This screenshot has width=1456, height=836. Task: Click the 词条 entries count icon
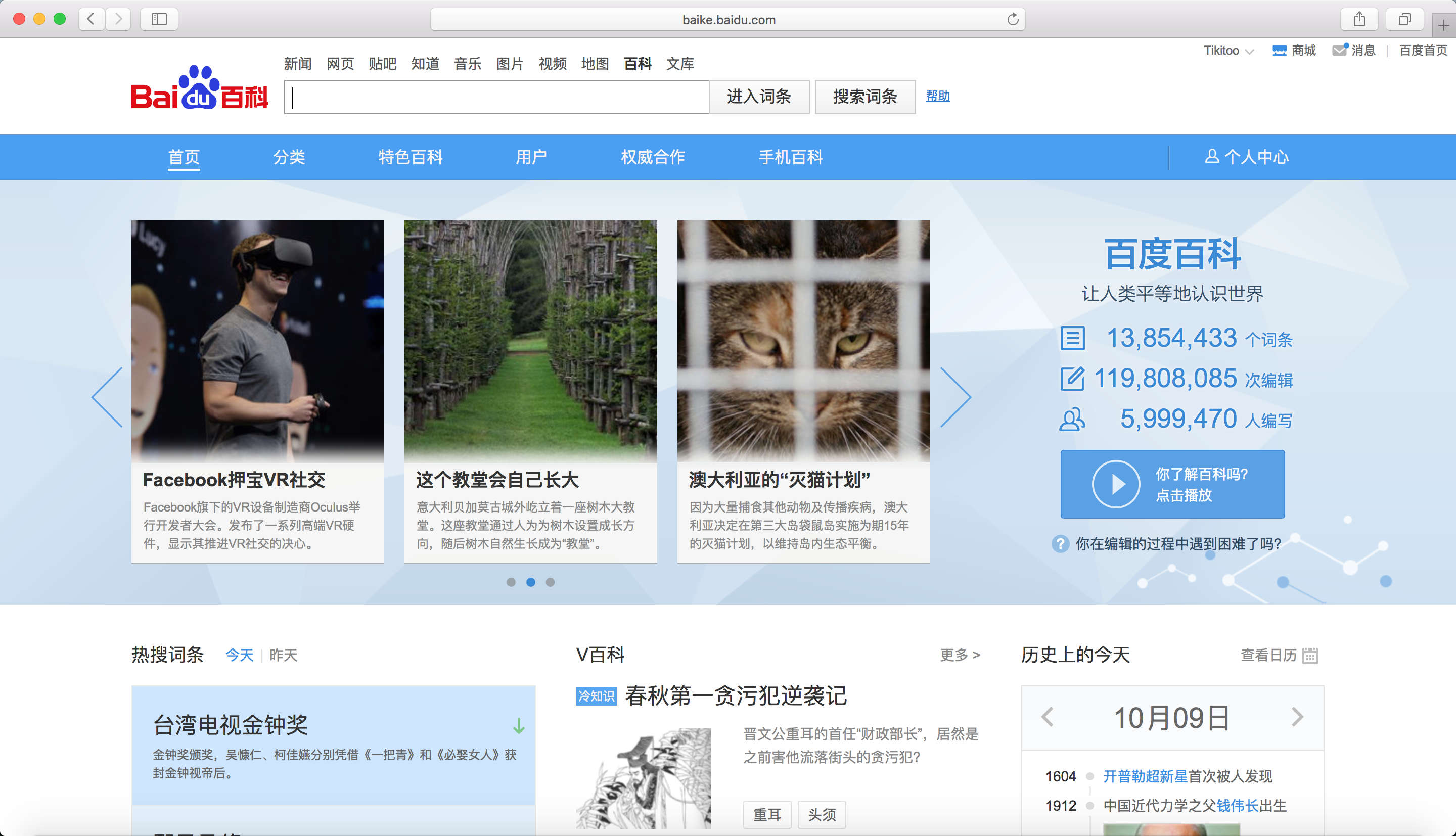(x=1072, y=338)
